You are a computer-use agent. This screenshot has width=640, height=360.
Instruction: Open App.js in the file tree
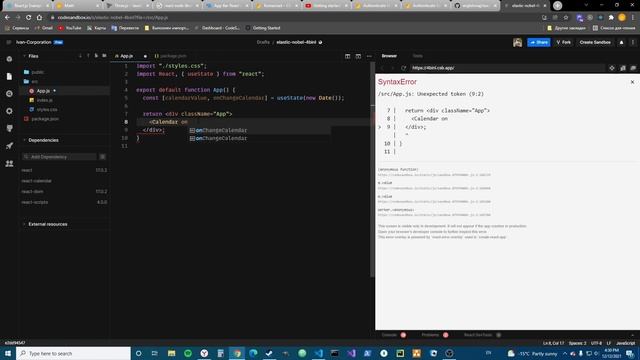[x=43, y=91]
